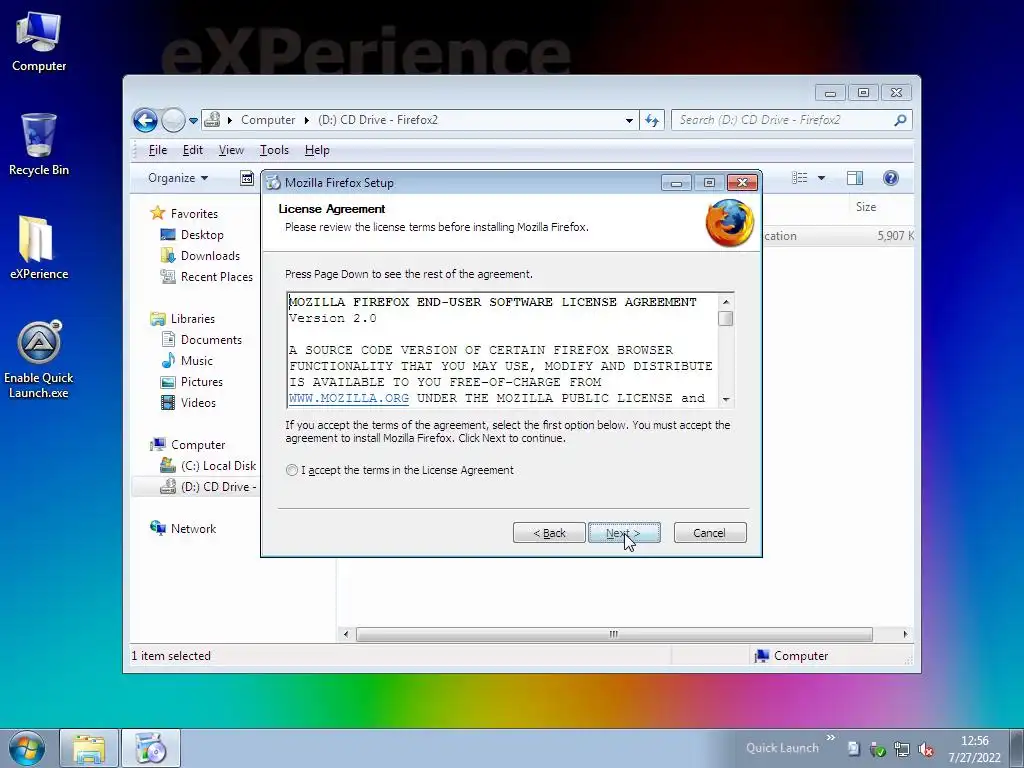
Task: Open Downloads in Favorites
Action: click(x=210, y=256)
